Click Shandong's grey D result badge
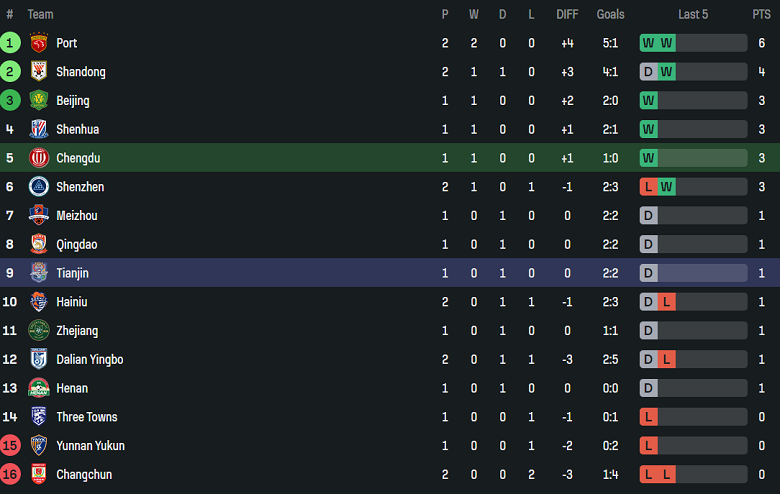Image resolution: width=780 pixels, height=494 pixels. [x=649, y=72]
